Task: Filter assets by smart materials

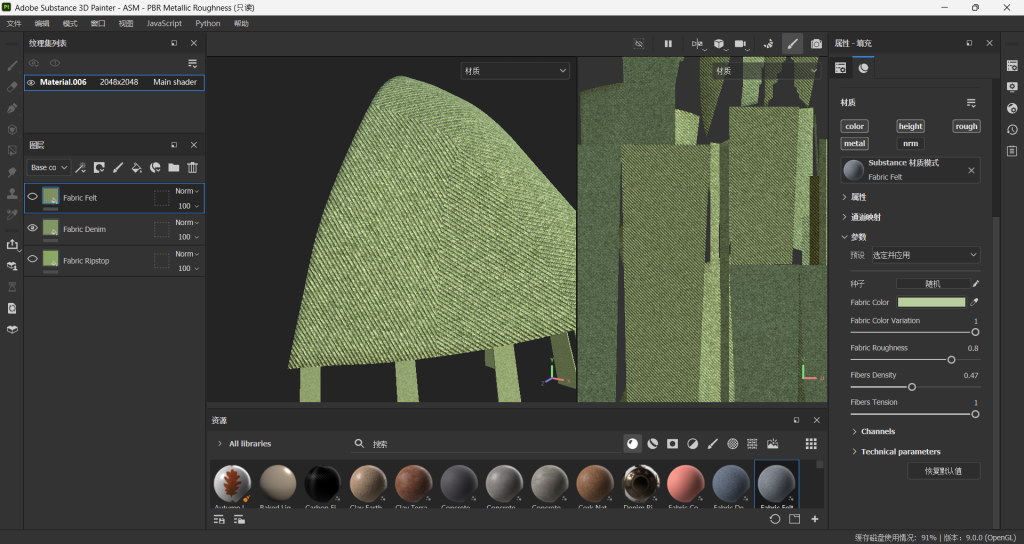Action: (652, 444)
